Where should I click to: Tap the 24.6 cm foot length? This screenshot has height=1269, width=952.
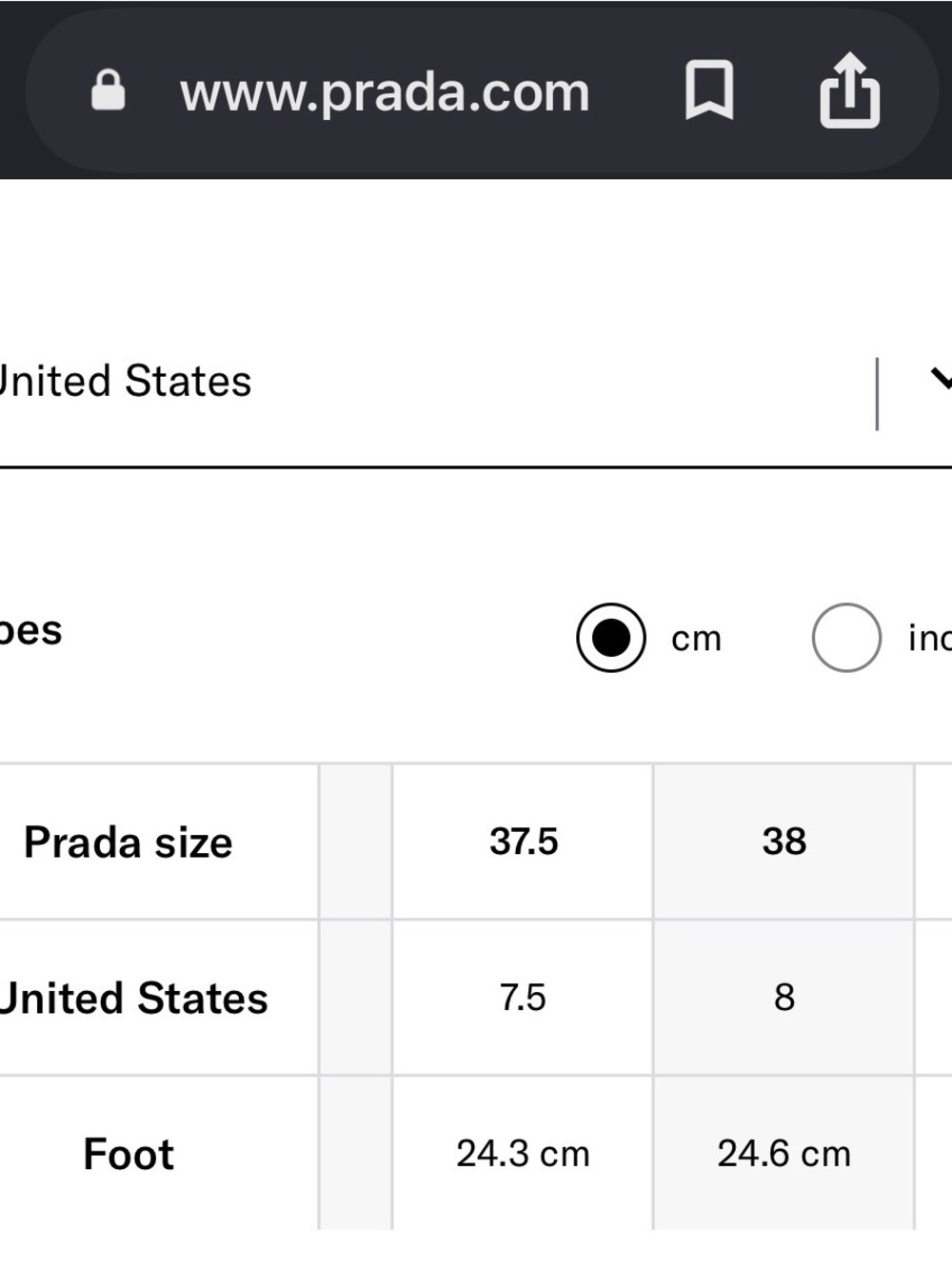(x=783, y=1154)
